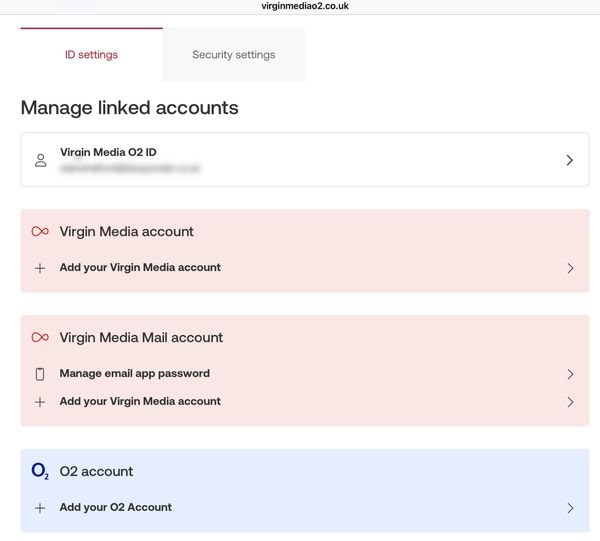
Task: Select the ID settings tab
Action: coord(91,55)
